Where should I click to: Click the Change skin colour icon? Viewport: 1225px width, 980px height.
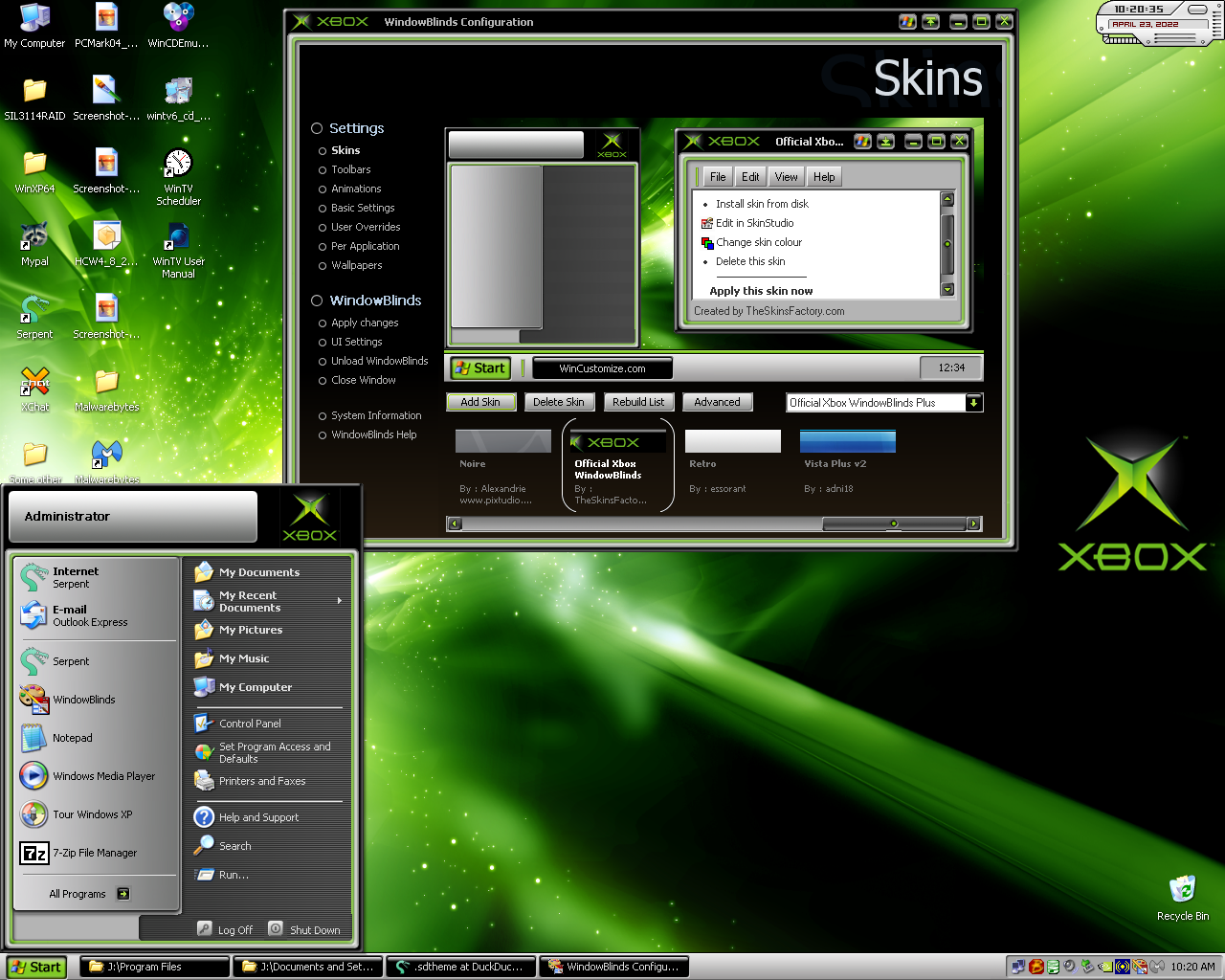tap(707, 243)
